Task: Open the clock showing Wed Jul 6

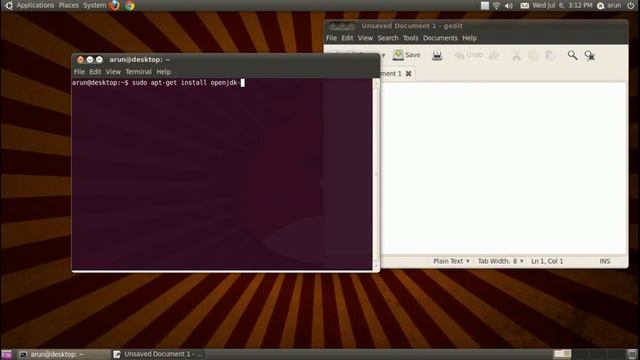Action: coord(562,5)
